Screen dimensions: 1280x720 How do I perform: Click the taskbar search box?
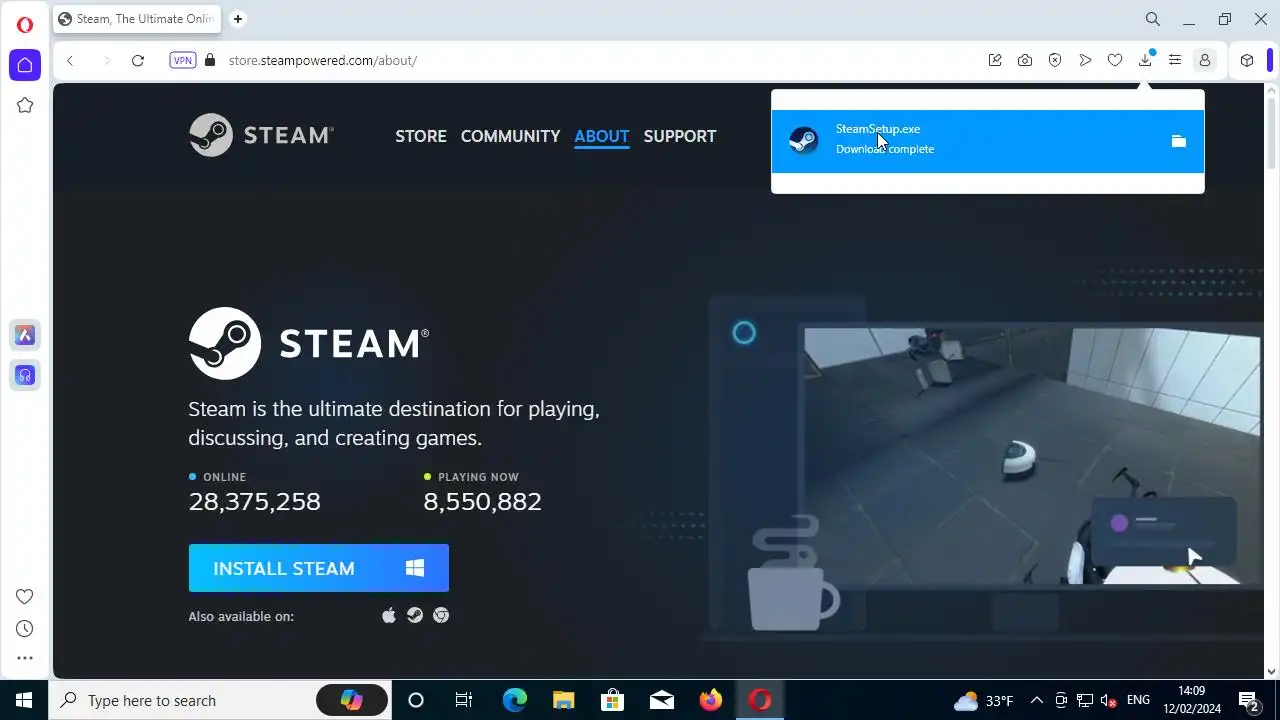pos(218,700)
